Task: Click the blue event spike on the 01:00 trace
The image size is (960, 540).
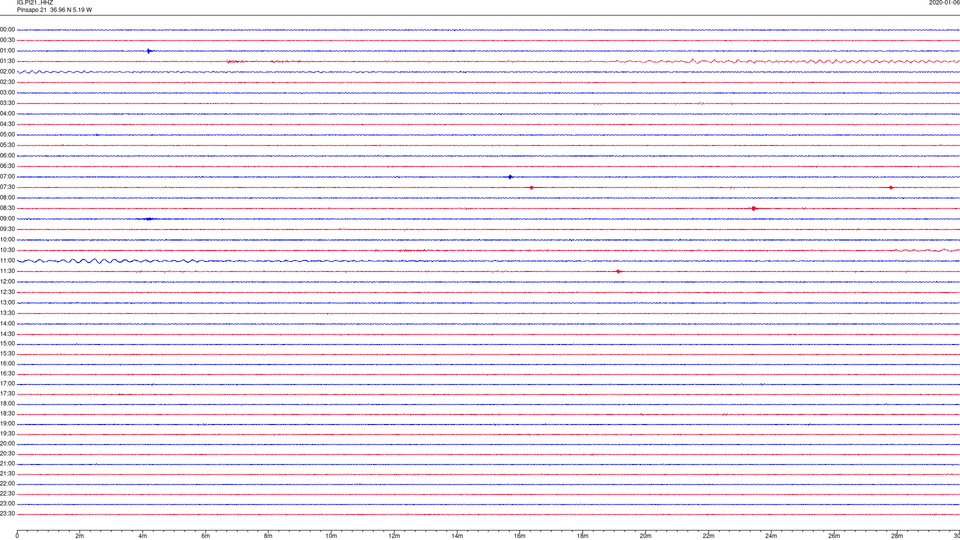Action: (x=149, y=51)
